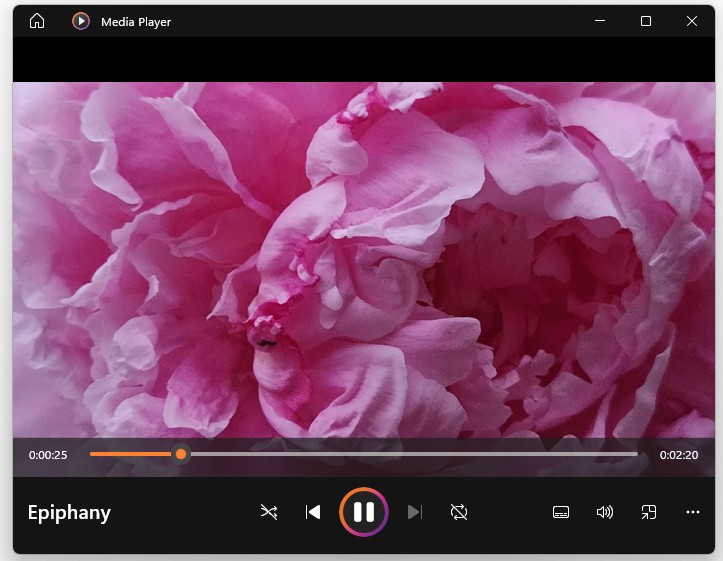Click the orange seek bar handle

181,454
